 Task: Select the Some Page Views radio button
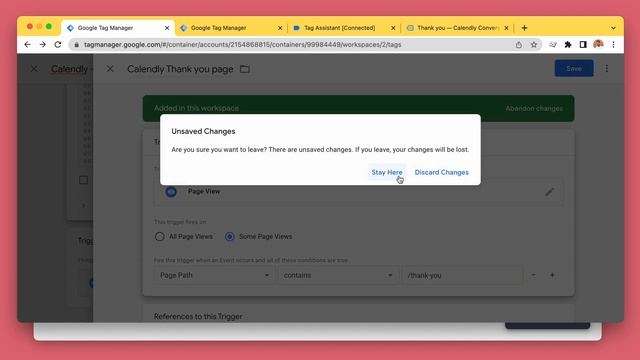tap(230, 237)
